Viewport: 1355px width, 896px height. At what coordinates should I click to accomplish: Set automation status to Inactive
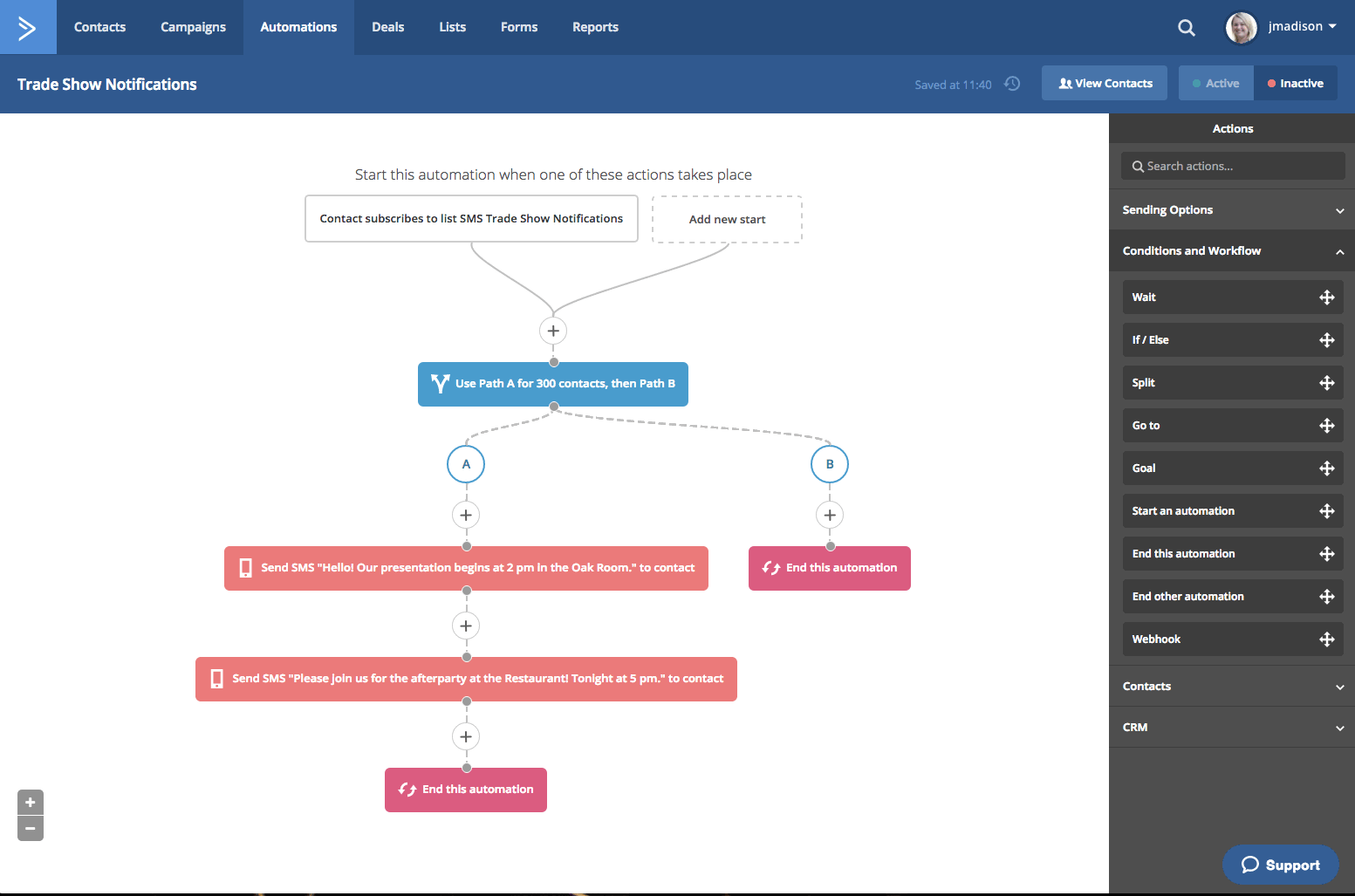point(1295,84)
